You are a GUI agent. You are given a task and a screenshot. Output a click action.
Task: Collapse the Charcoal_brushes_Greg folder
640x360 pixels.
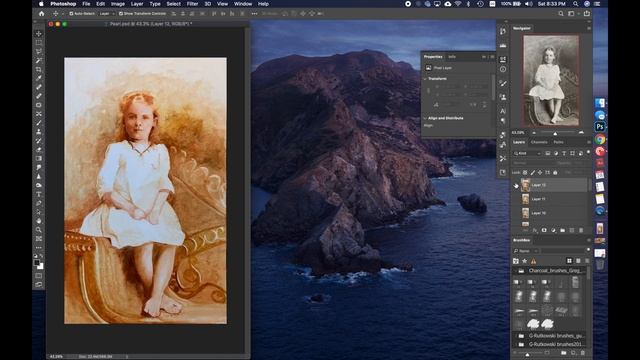click(516, 271)
